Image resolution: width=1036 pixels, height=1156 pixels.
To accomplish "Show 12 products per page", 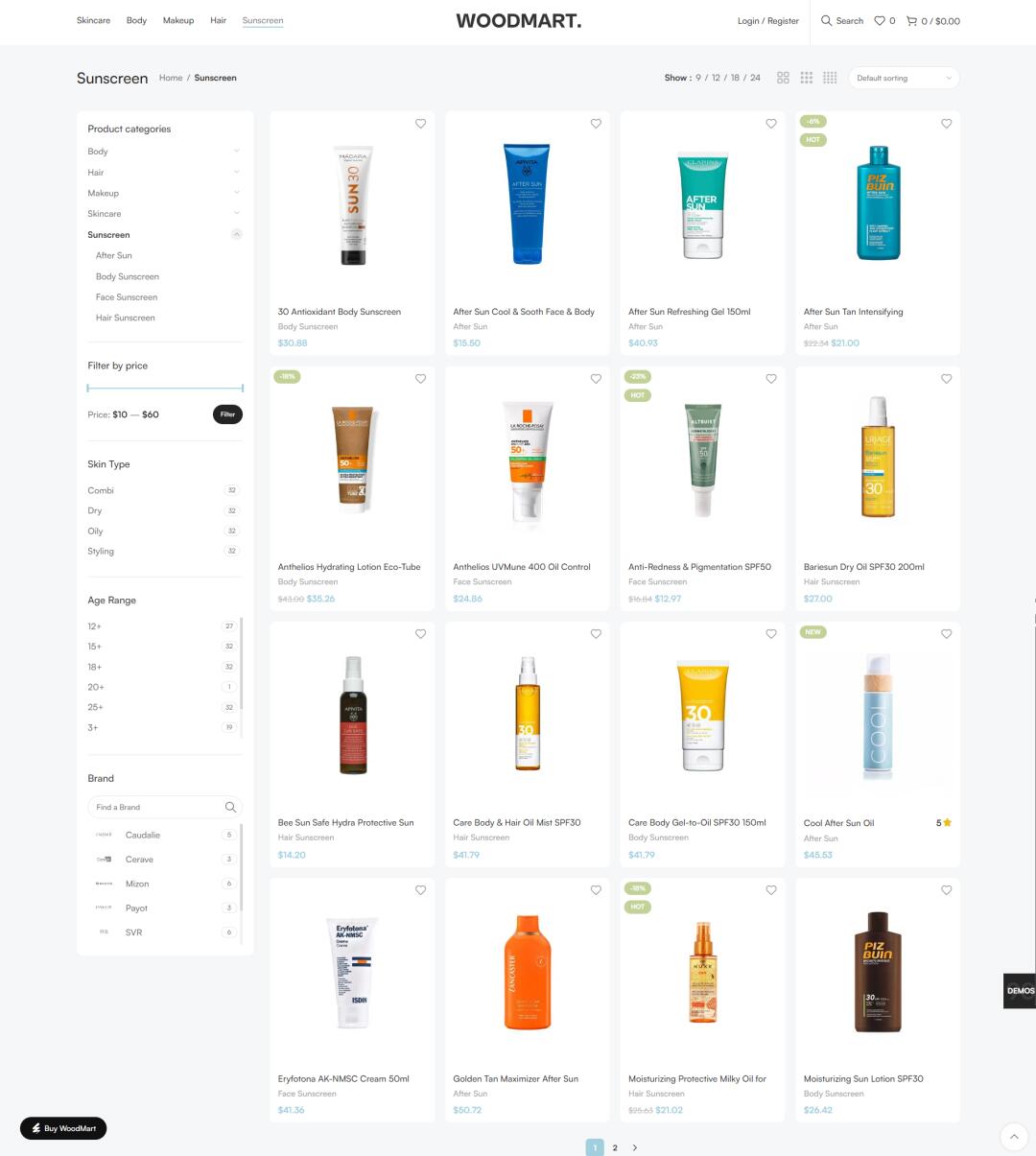I will click(716, 78).
